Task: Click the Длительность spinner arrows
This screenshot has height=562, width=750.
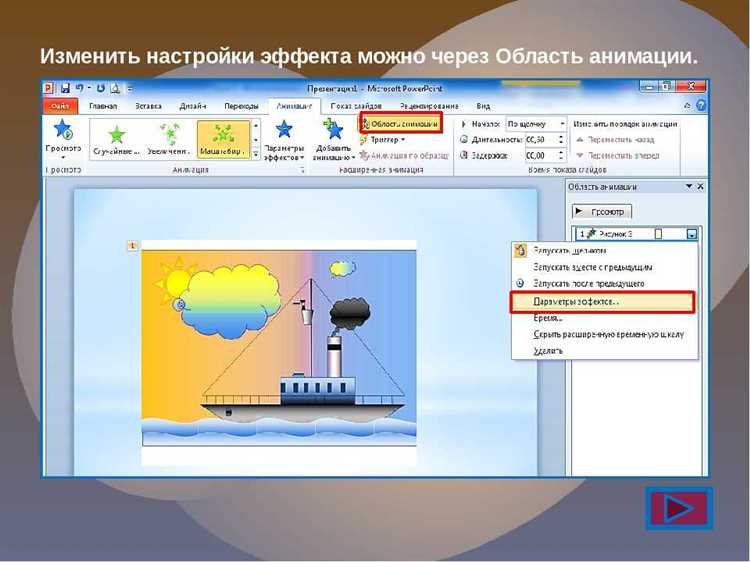Action: tap(561, 140)
